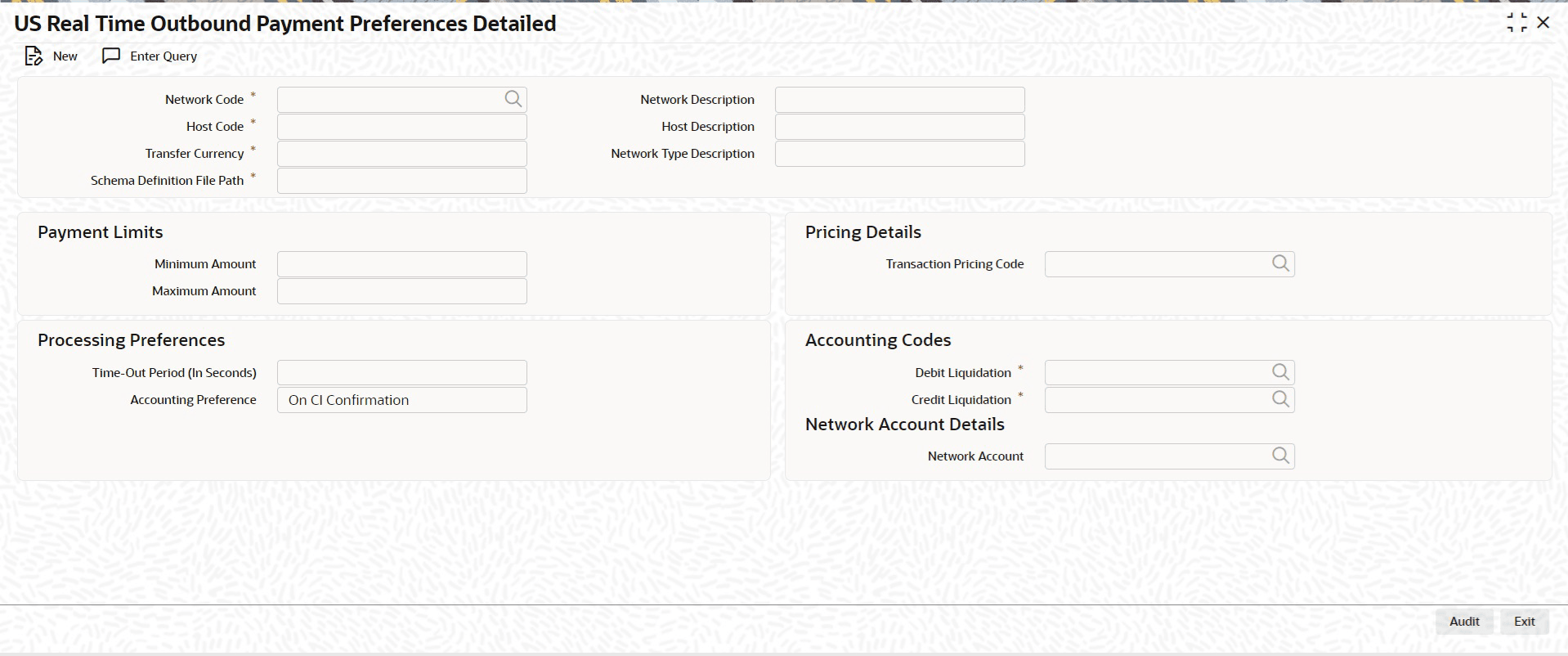Focus the Schema Definition File Path field

[402, 181]
